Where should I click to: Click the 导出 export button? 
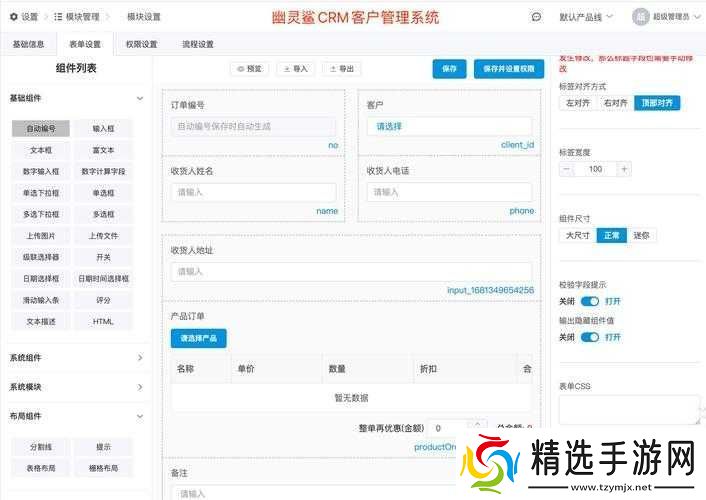[342, 68]
